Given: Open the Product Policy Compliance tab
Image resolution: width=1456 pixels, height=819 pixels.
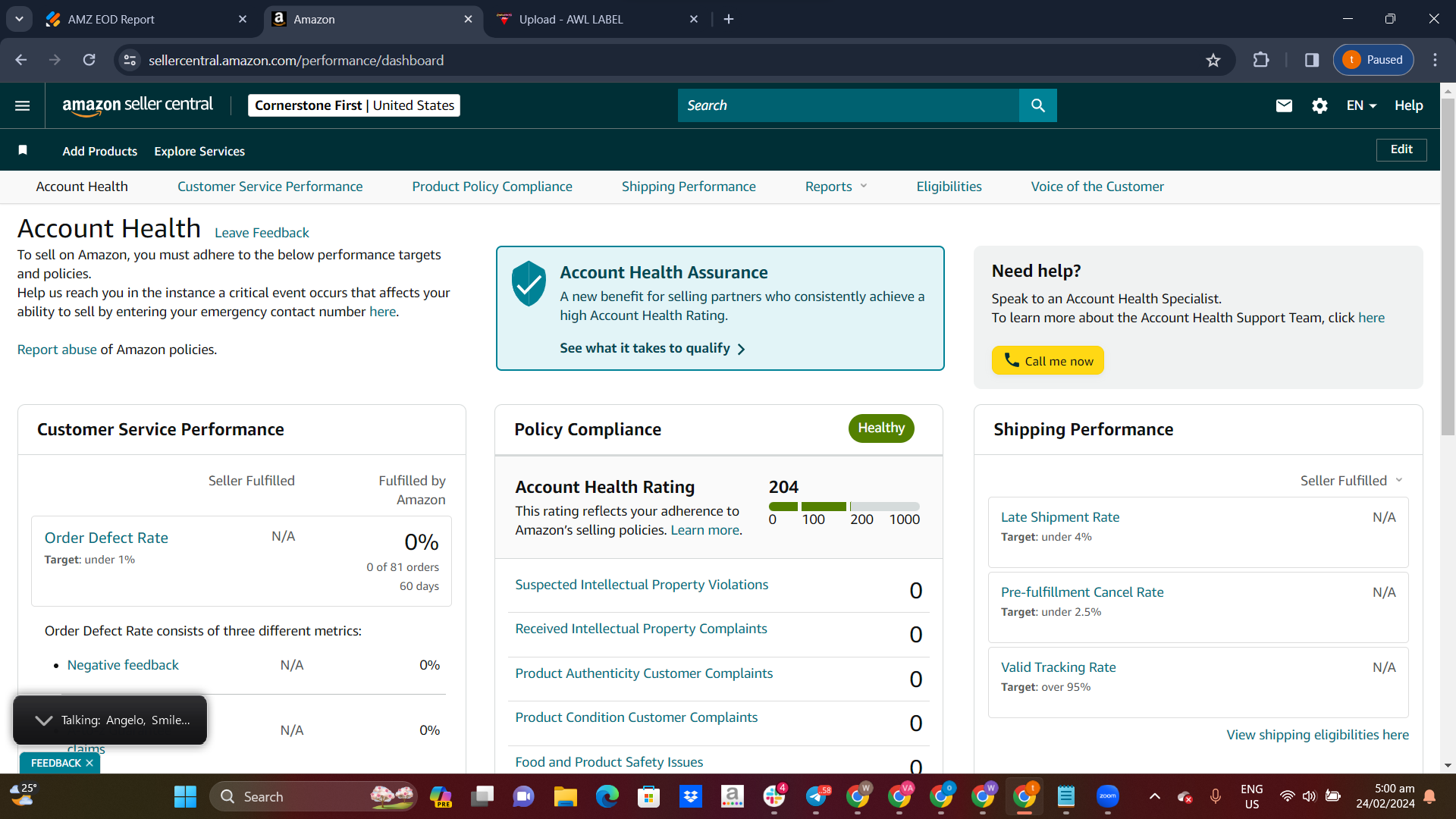Looking at the screenshot, I should tap(492, 187).
